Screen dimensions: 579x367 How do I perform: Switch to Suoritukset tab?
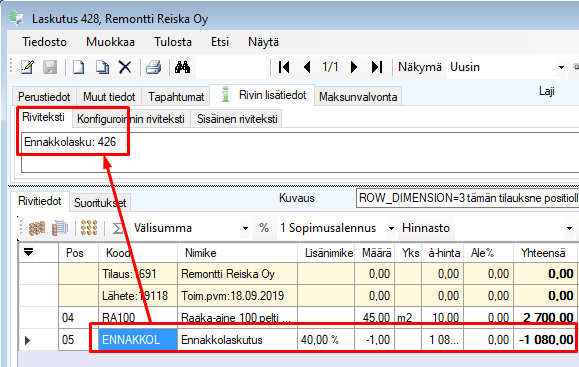click(100, 203)
